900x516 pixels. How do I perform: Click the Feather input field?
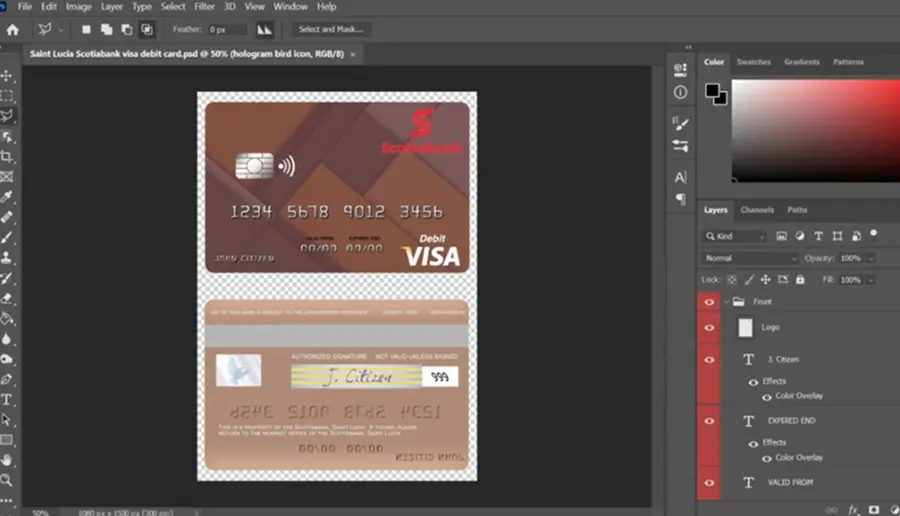click(227, 29)
